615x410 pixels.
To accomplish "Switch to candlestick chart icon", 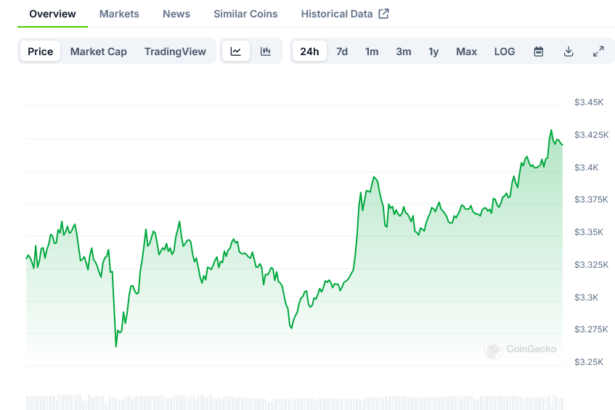I will click(265, 51).
